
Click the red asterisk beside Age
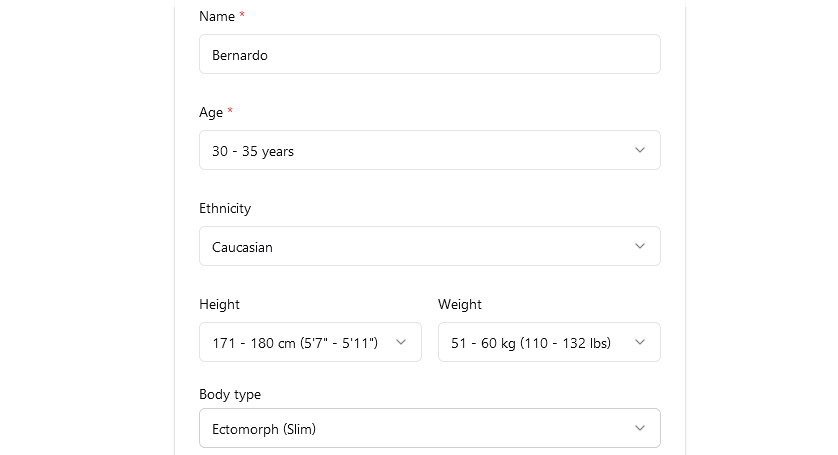coord(230,112)
